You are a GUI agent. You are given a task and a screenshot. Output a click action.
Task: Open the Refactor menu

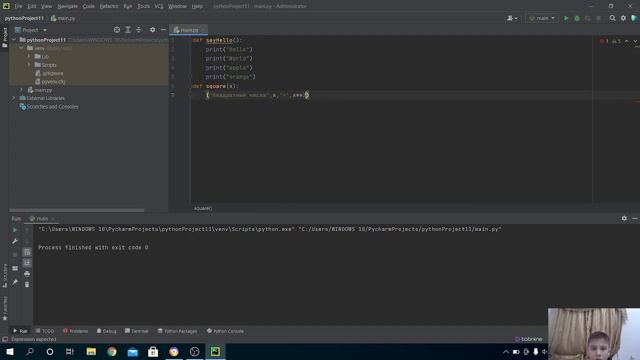coord(109,6)
